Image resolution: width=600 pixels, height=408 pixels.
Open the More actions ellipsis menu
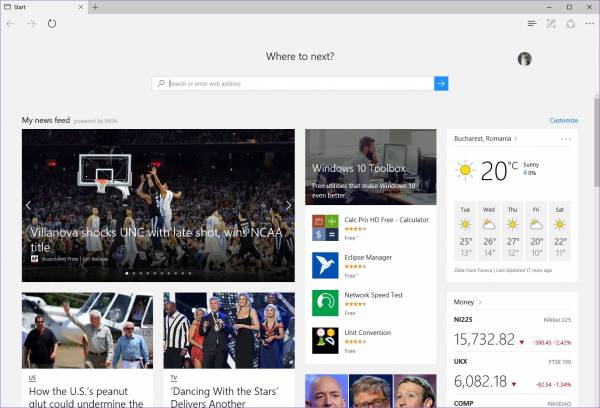point(590,24)
